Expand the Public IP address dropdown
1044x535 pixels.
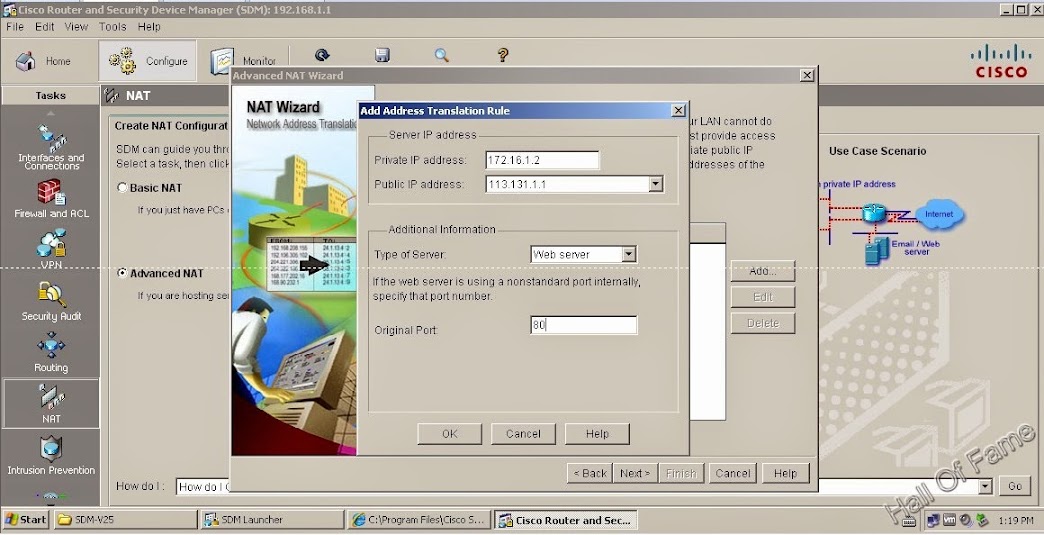(x=656, y=184)
